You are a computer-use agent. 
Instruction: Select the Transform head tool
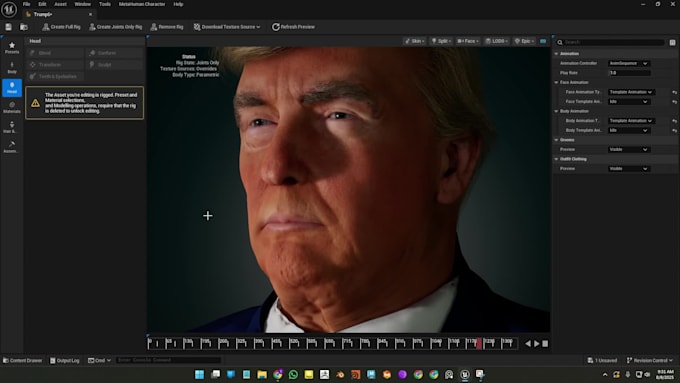pyautogui.click(x=55, y=65)
